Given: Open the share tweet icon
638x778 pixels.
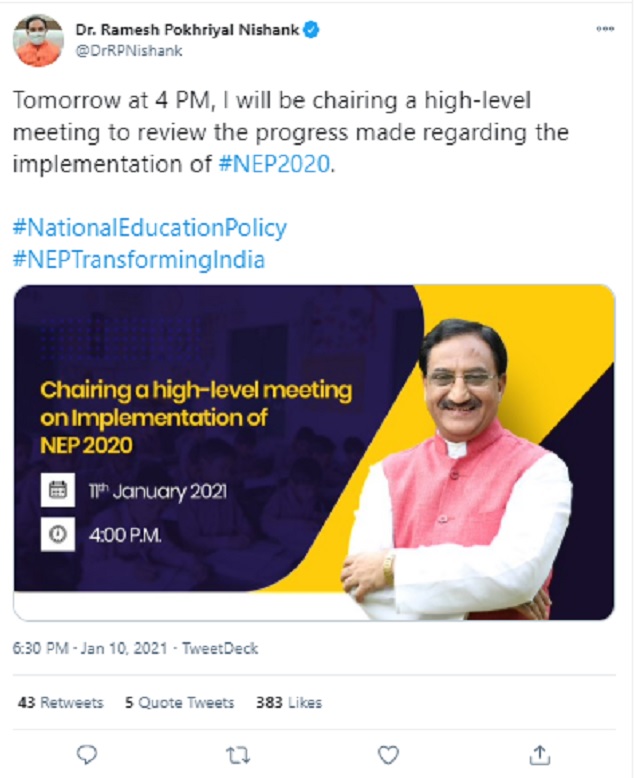Looking at the screenshot, I should point(539,754).
